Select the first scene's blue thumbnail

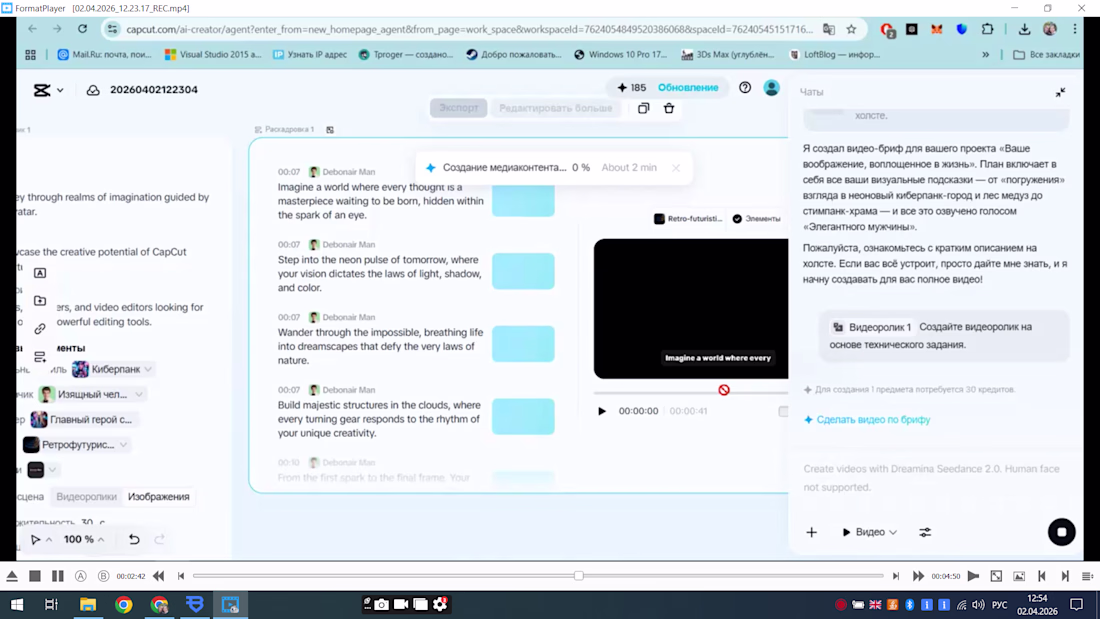pos(523,200)
